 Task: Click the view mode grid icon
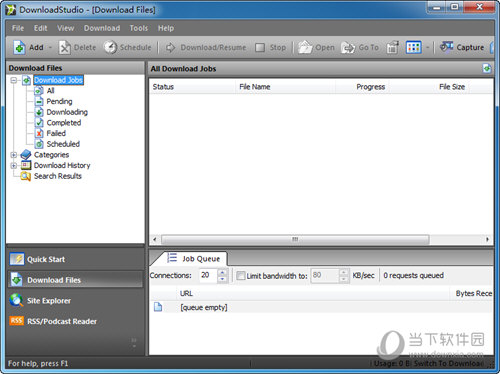pos(414,48)
